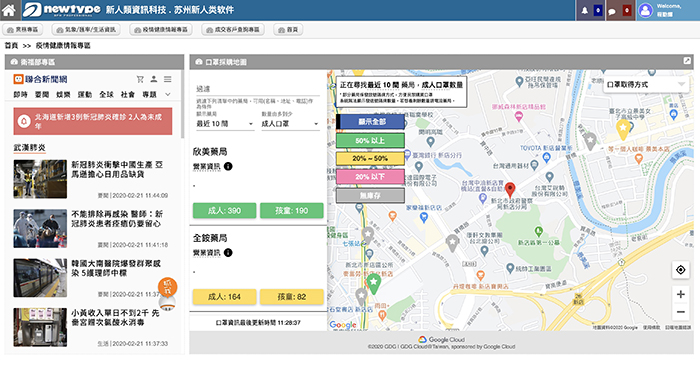Open thumbnail of 韓國大邱醫院 article
Screen dimensions: 700x365
40,278
